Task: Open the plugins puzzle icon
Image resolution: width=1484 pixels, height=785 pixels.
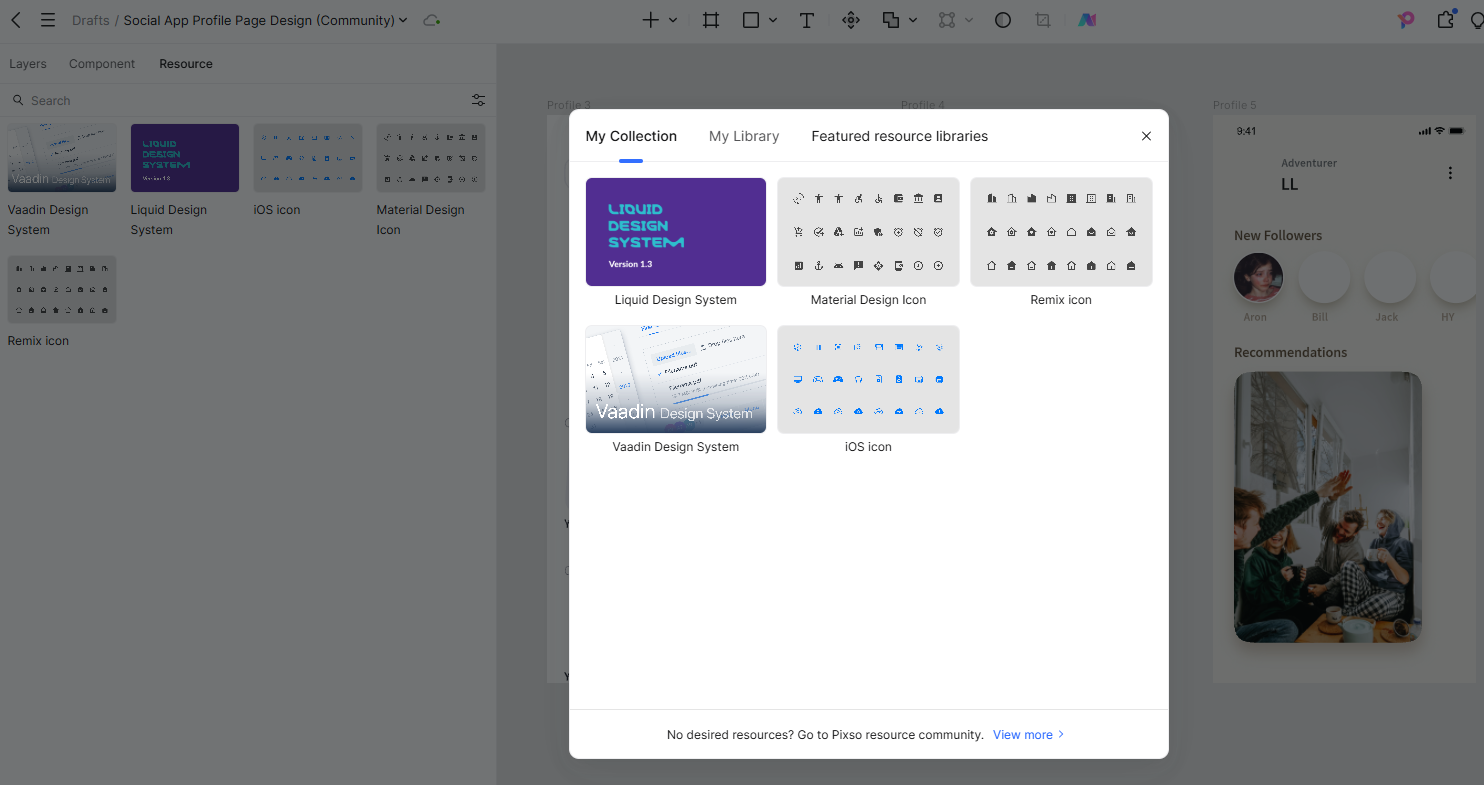Action: coord(1446,20)
